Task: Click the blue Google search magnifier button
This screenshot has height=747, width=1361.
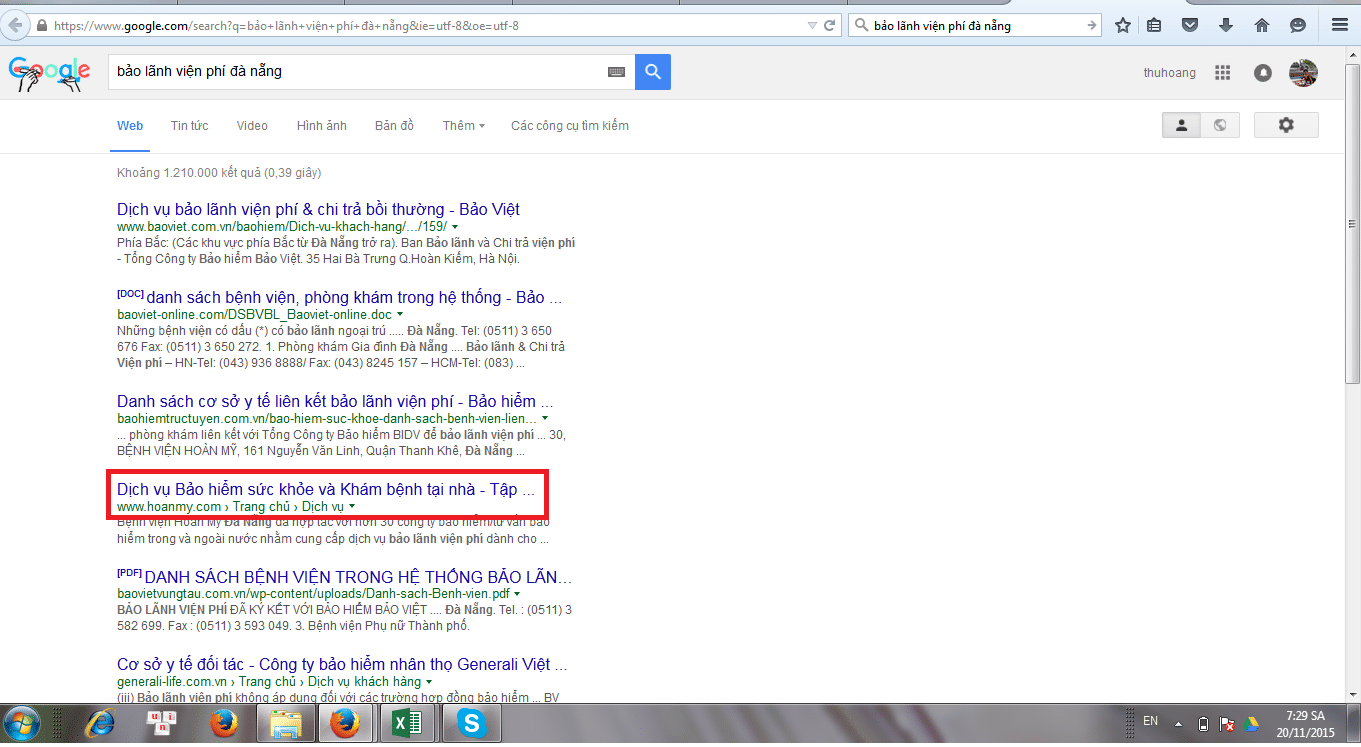Action: click(653, 72)
